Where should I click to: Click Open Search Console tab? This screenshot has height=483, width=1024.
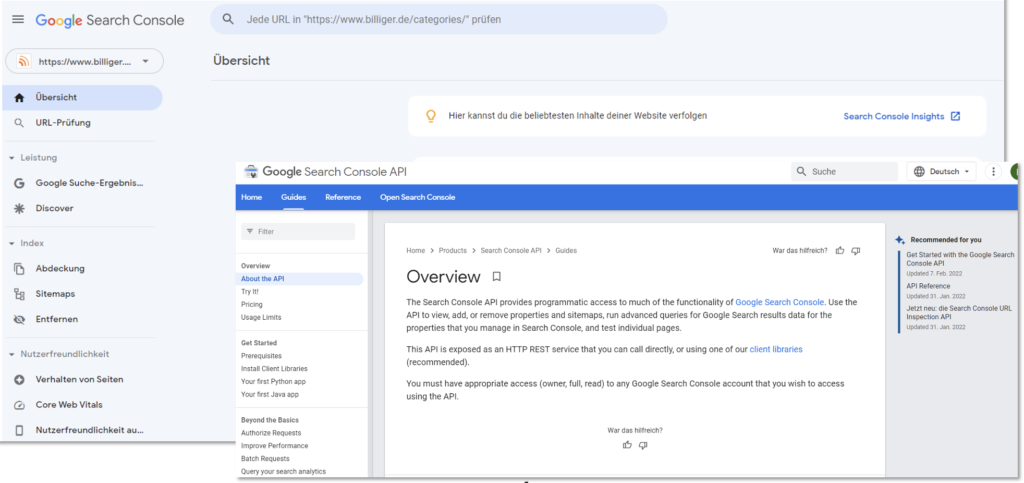(x=417, y=197)
